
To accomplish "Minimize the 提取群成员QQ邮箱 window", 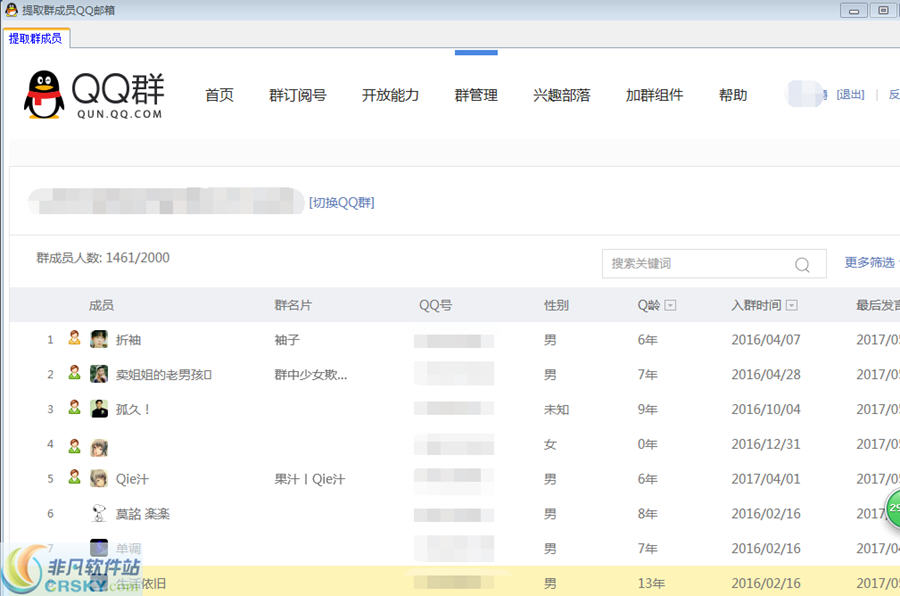I will (854, 10).
